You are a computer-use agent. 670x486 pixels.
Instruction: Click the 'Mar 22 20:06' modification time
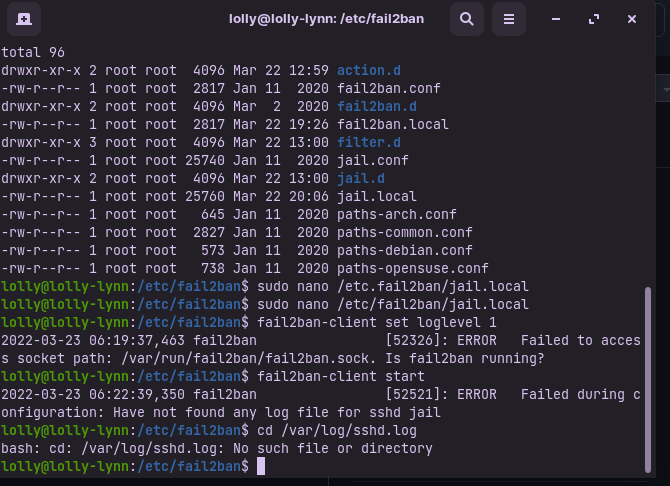click(x=281, y=196)
